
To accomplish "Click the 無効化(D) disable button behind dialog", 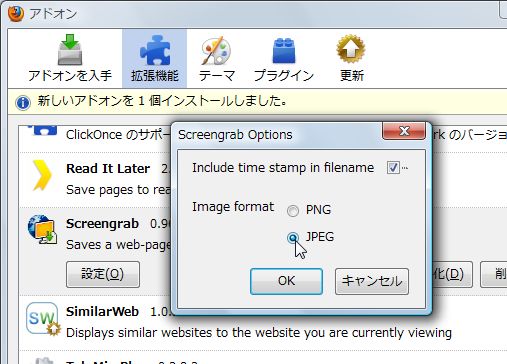I will pos(452,275).
